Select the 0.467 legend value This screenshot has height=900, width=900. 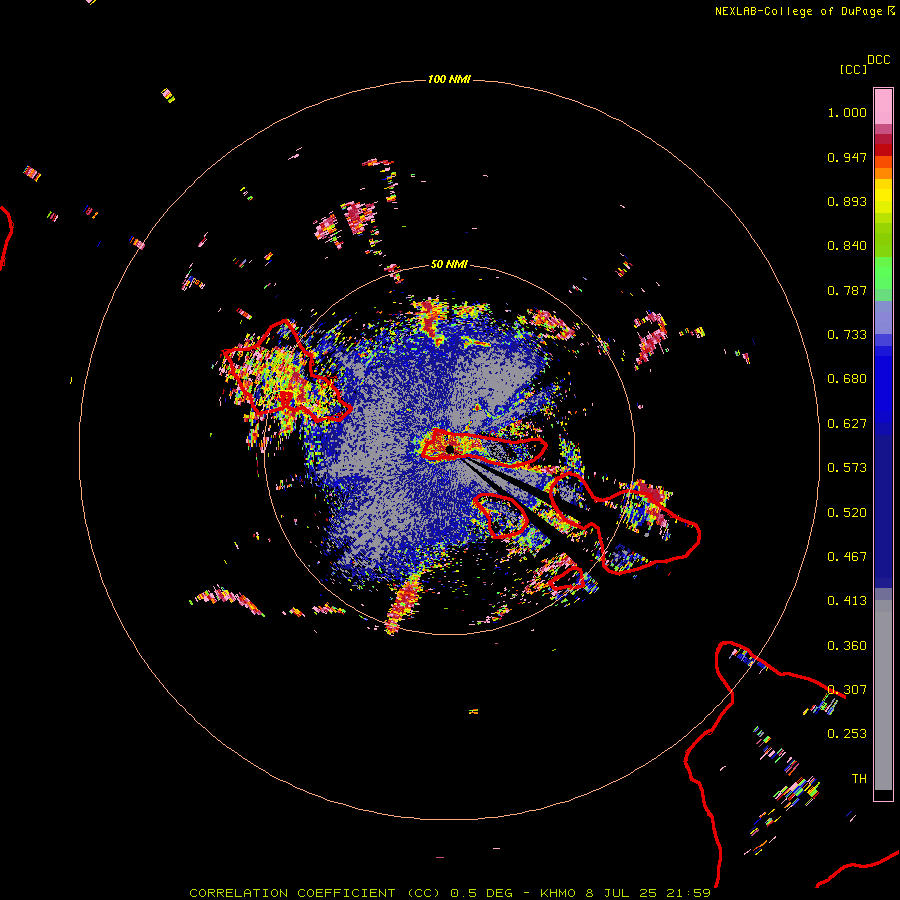[847, 557]
